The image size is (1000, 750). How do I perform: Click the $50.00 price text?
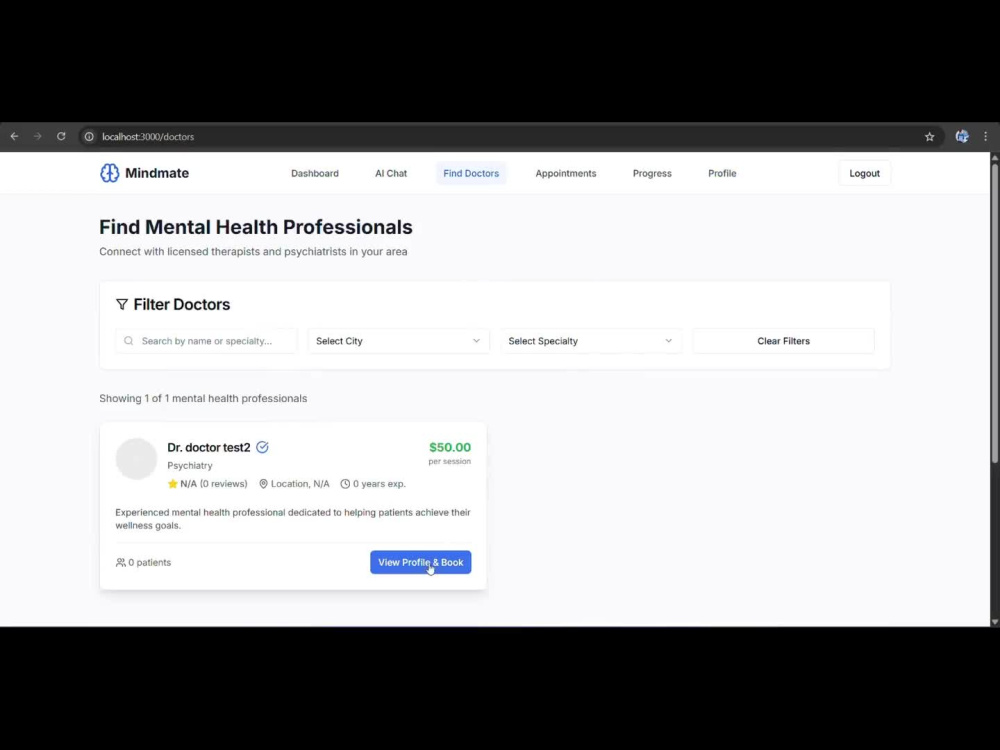(450, 447)
